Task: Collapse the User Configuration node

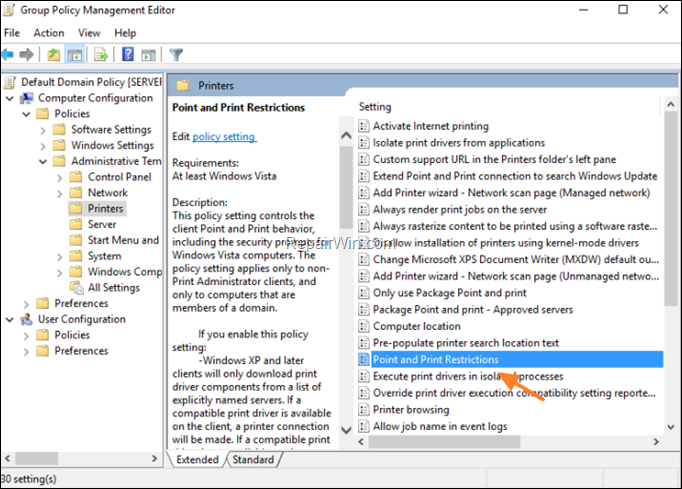Action: 10,320
